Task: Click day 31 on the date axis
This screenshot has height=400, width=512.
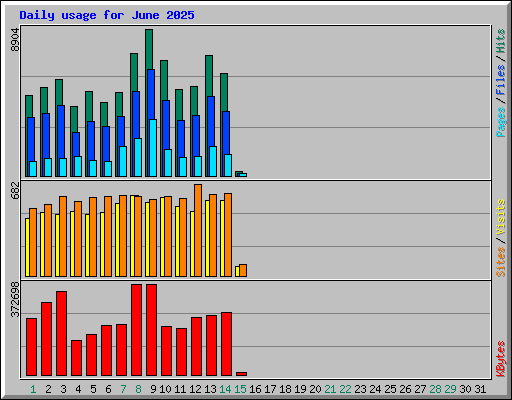Action: [x=480, y=389]
